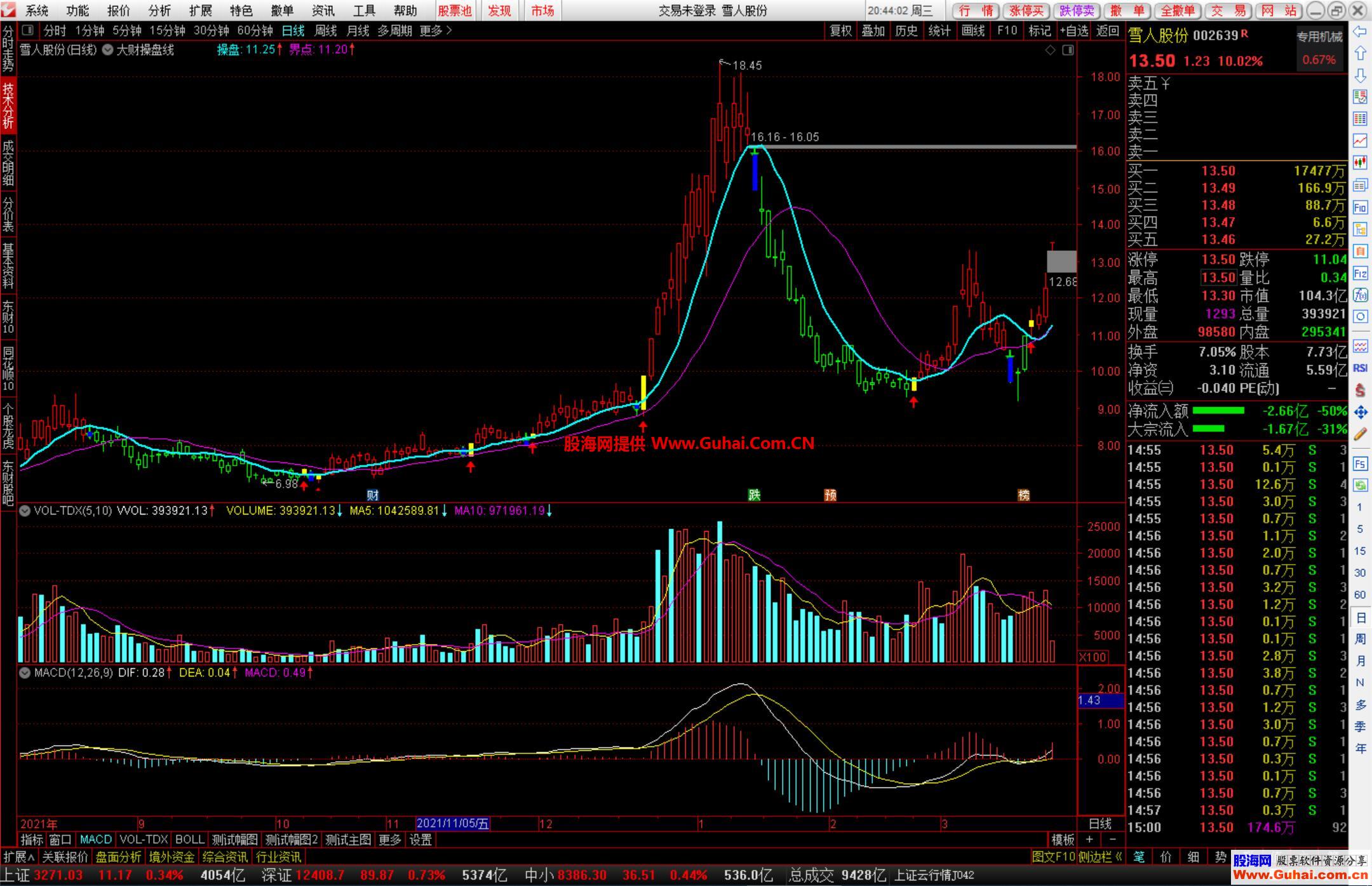Click the 全撤单 button

coord(1178,10)
